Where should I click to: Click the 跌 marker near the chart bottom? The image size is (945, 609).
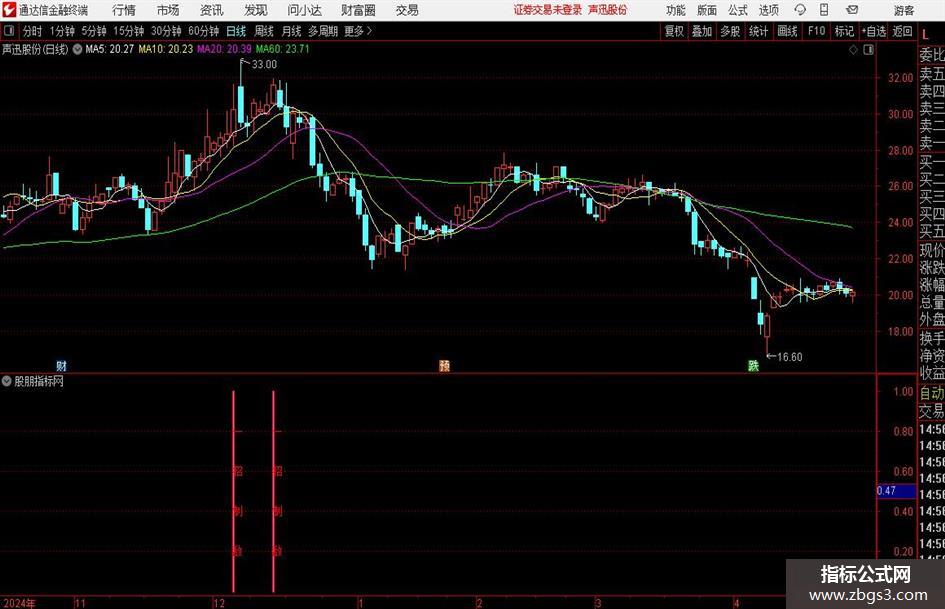pos(753,365)
